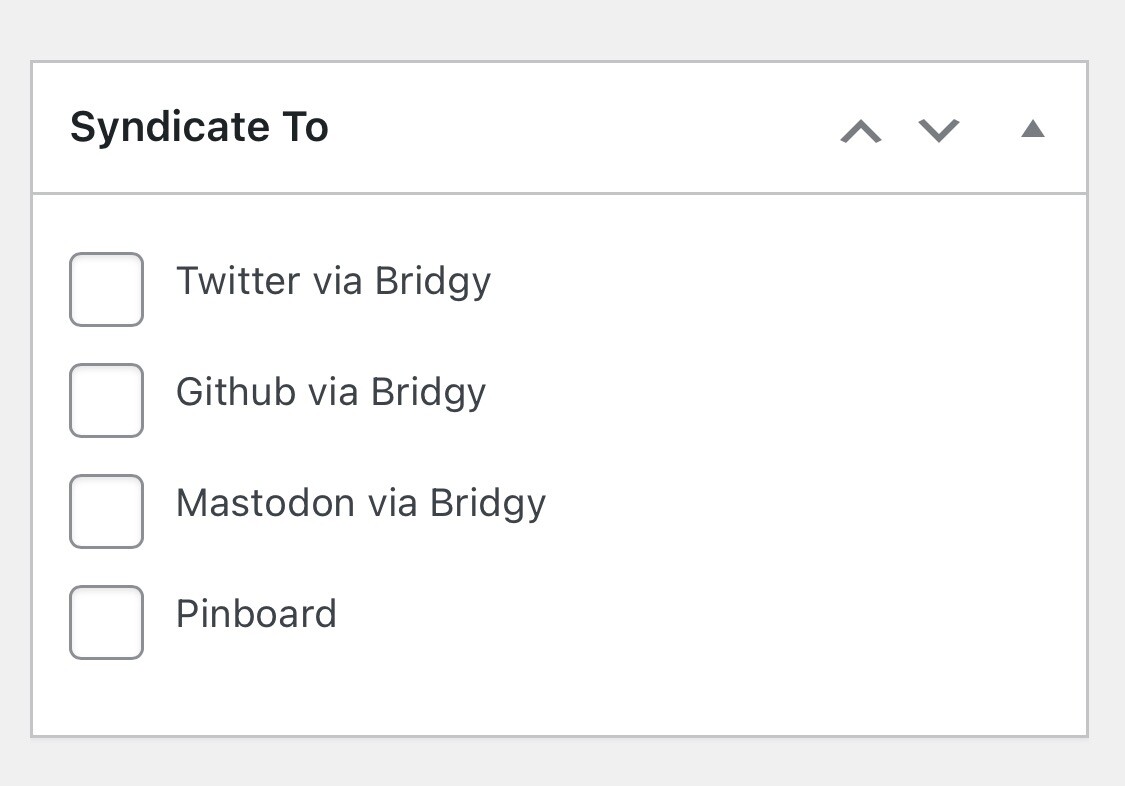Click empty panel area below Pinboard option
Image resolution: width=1125 pixels, height=786 pixels.
tap(560, 695)
